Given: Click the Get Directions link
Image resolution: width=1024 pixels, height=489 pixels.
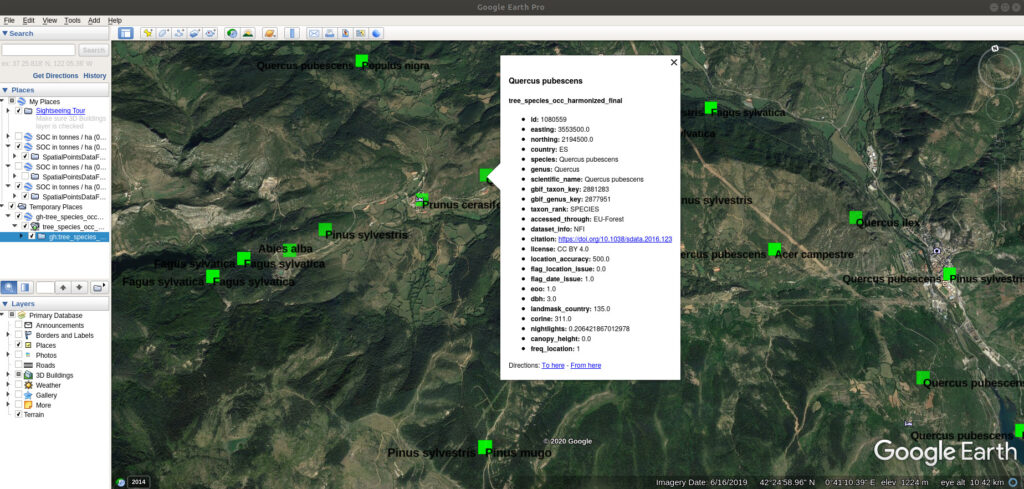Looking at the screenshot, I should (56, 76).
